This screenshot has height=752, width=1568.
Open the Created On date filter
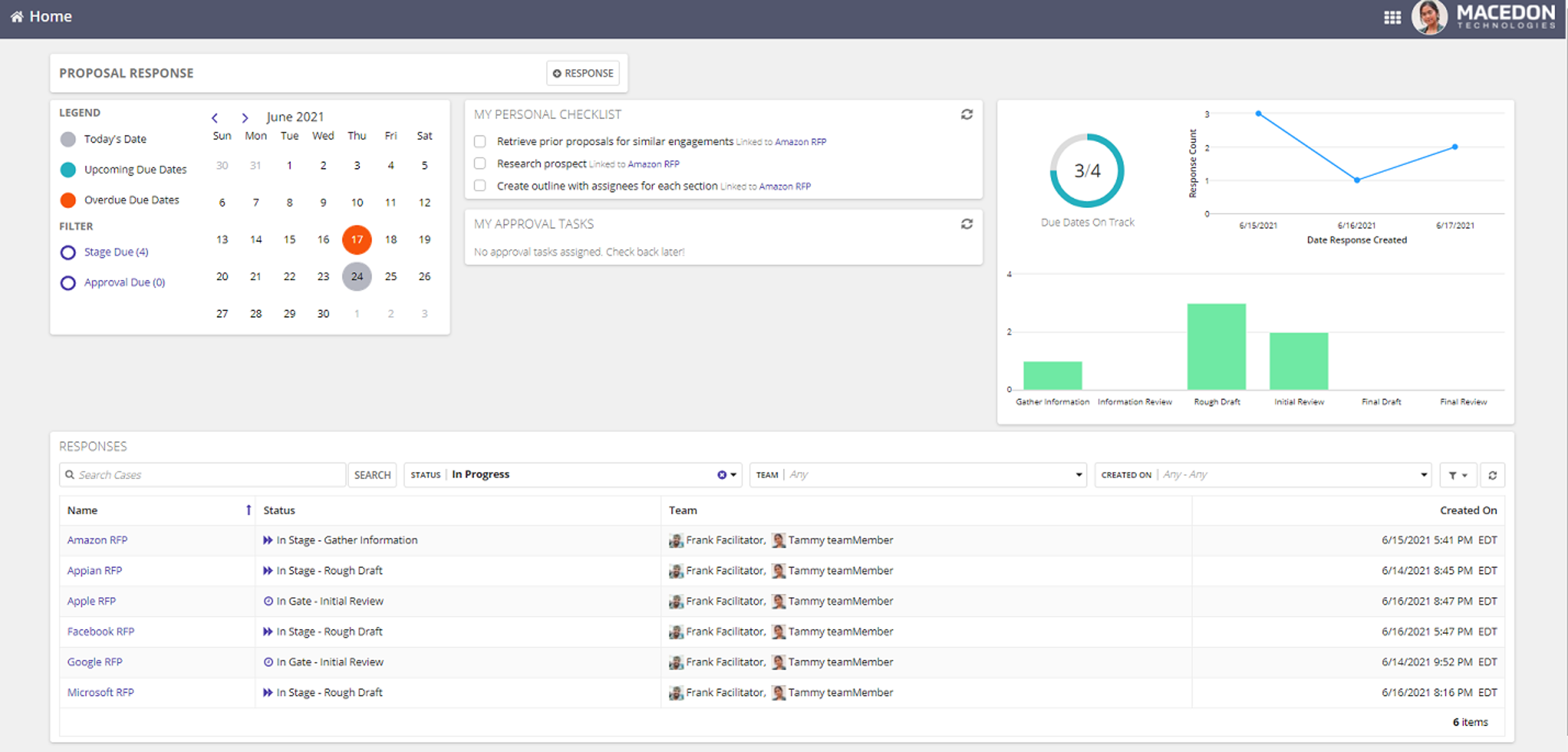click(1263, 475)
